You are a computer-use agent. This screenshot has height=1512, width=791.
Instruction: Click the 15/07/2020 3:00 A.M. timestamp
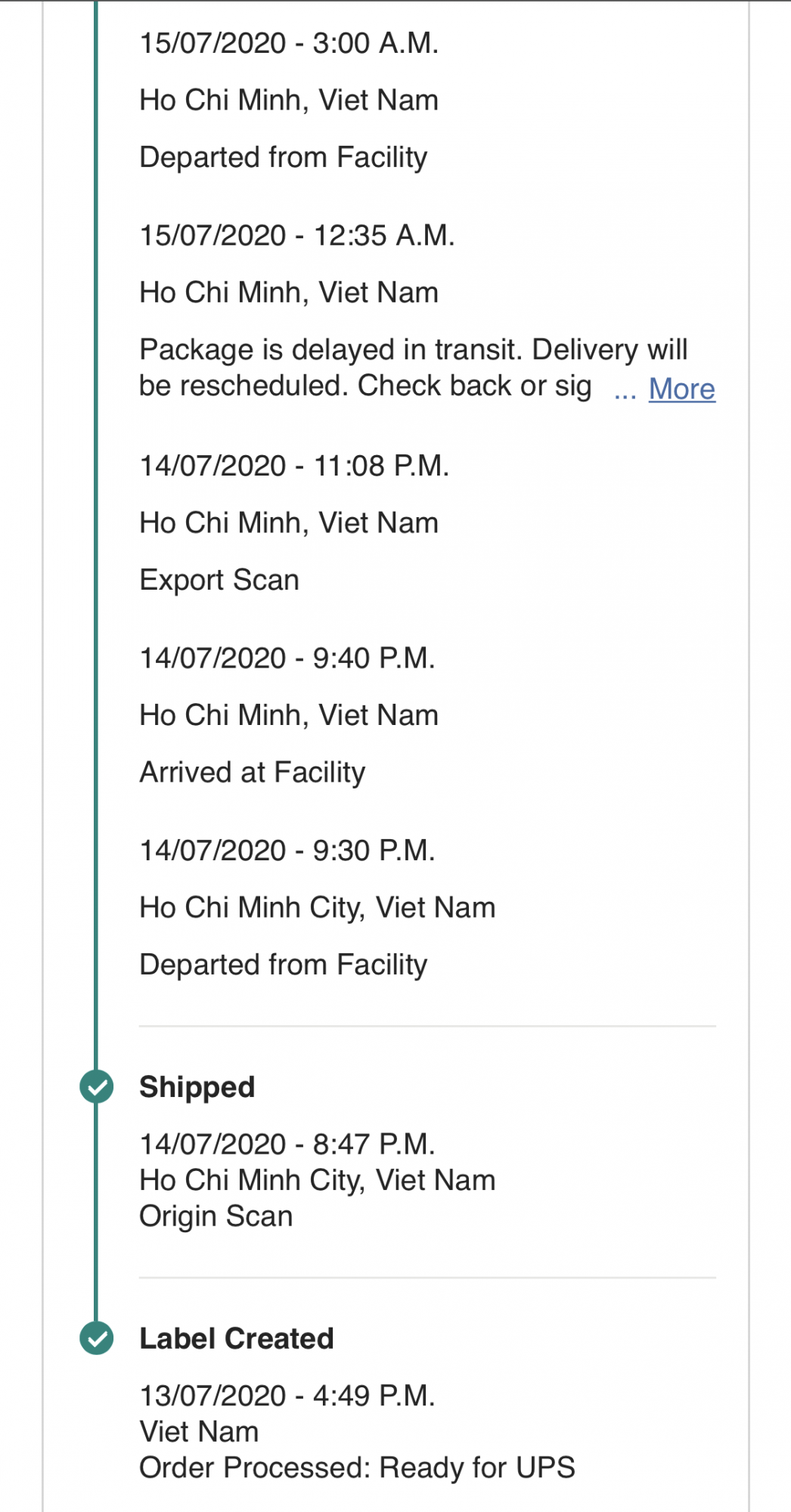click(x=289, y=44)
